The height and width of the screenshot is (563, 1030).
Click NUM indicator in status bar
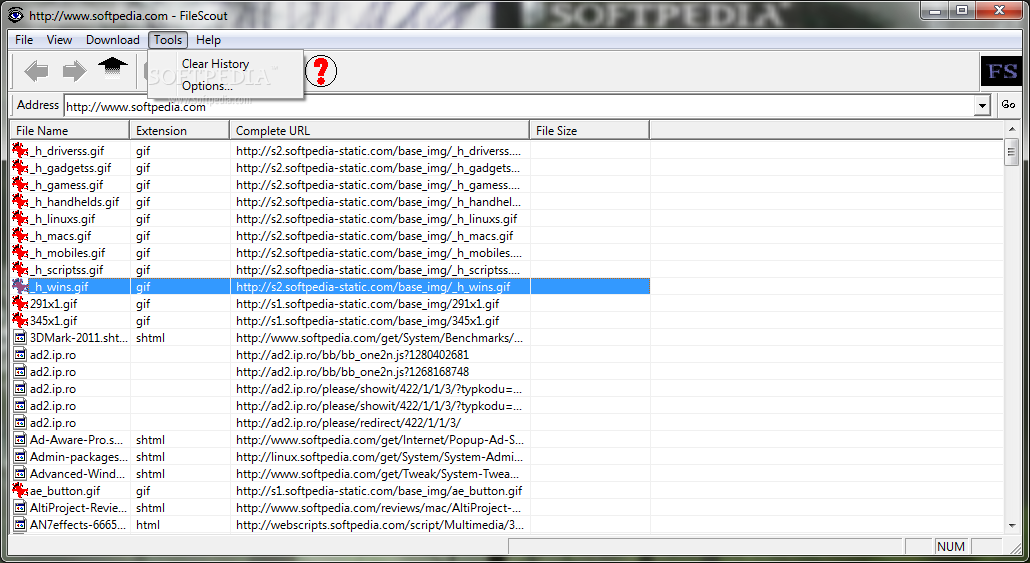click(x=951, y=547)
